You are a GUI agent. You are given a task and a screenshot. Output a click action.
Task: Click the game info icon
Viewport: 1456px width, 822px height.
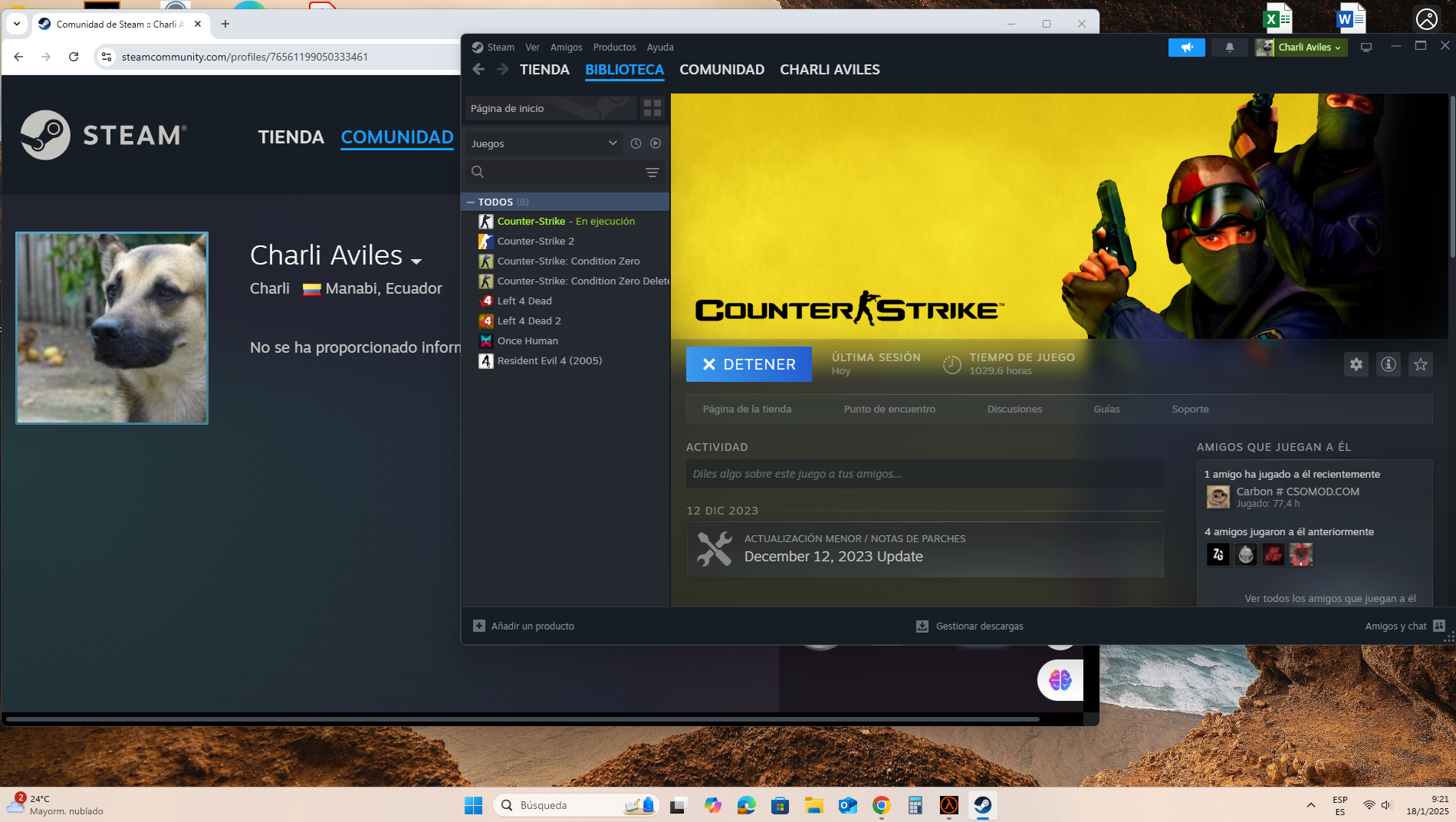click(1389, 364)
